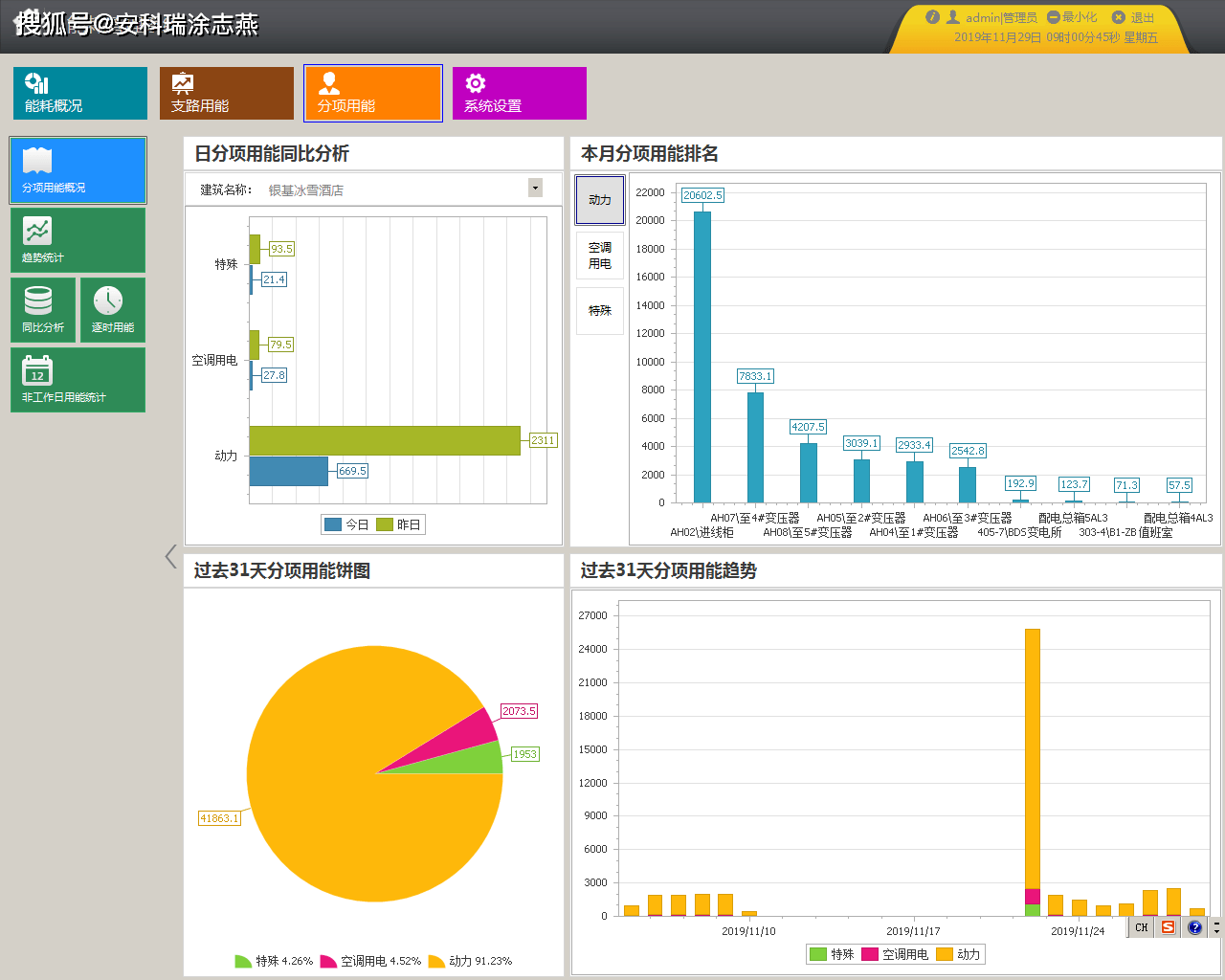Screen dimensions: 1225x980
Task: Click the tallest bar in 31-day trend chart
Action: tap(1032, 772)
